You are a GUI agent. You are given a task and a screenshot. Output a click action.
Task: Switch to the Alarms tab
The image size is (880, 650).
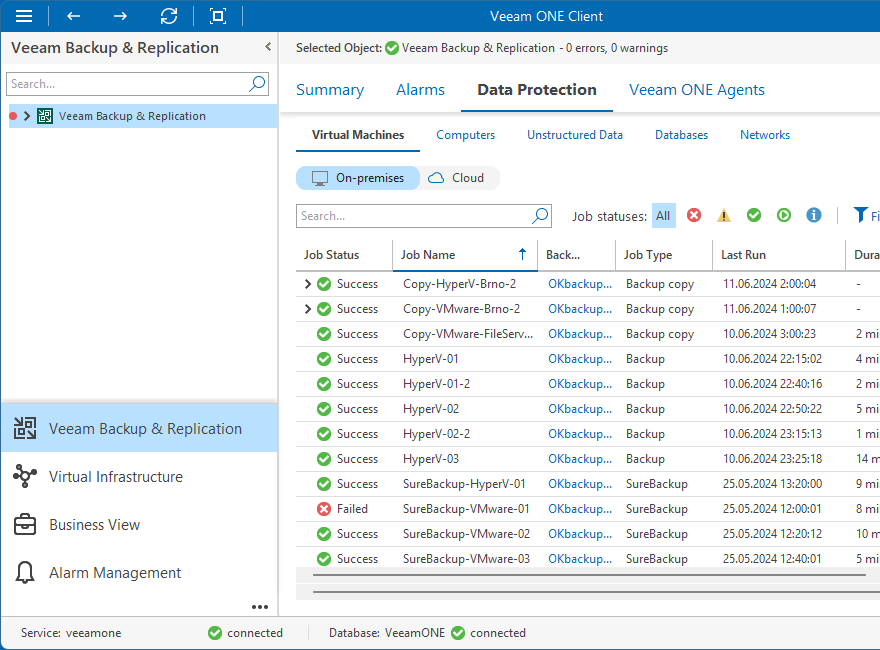pos(420,90)
